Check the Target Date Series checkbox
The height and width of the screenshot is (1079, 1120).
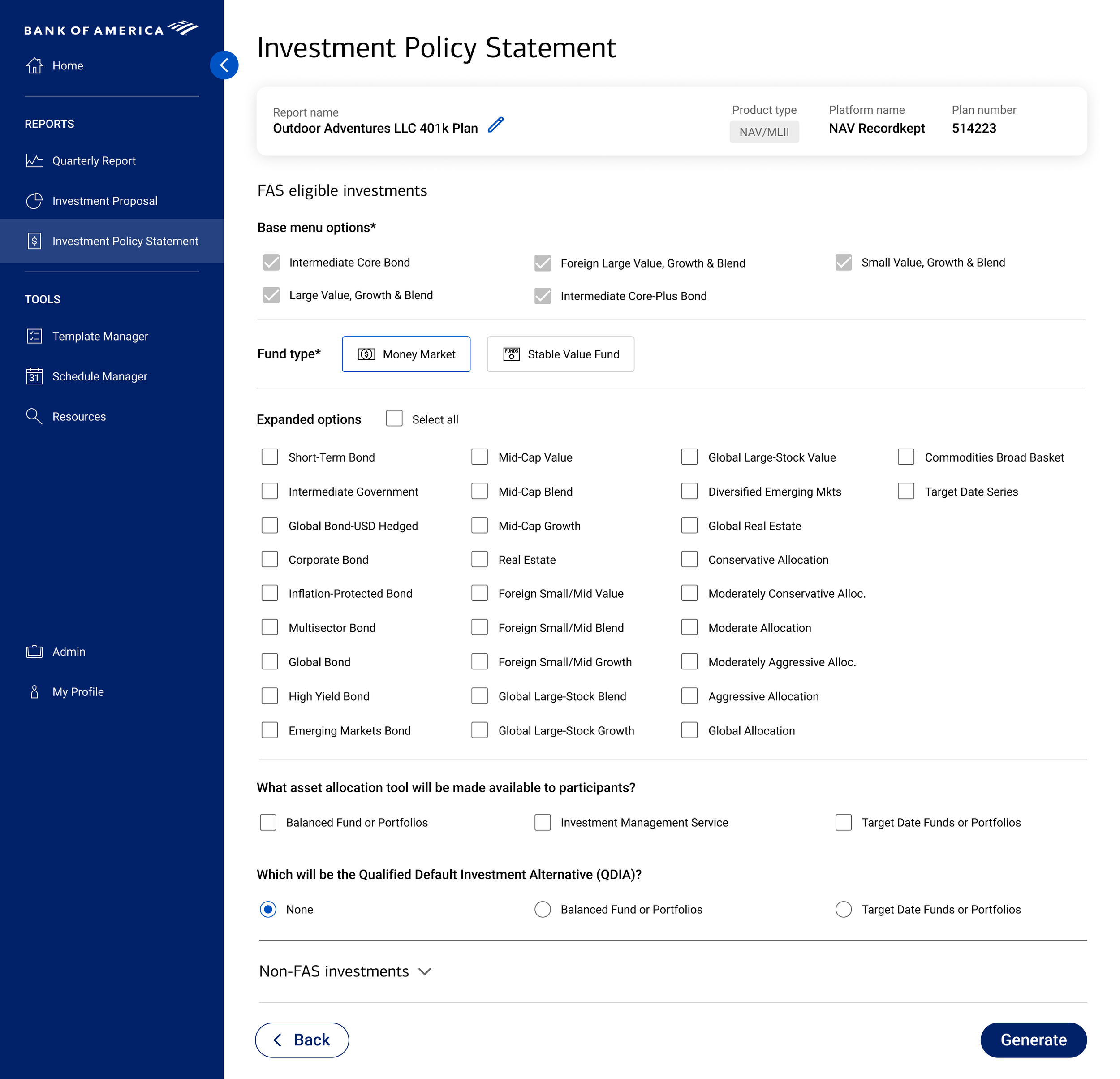click(x=906, y=491)
